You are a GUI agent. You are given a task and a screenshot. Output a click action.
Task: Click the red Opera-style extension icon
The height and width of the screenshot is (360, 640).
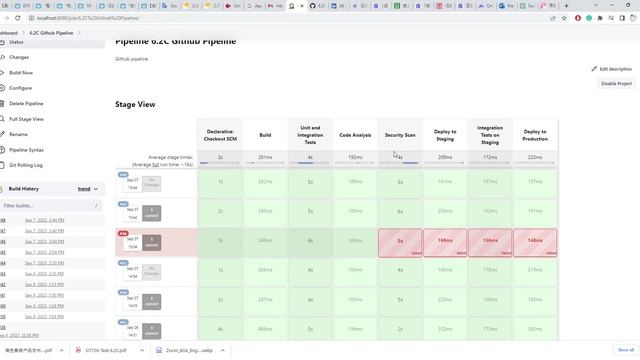click(578, 18)
